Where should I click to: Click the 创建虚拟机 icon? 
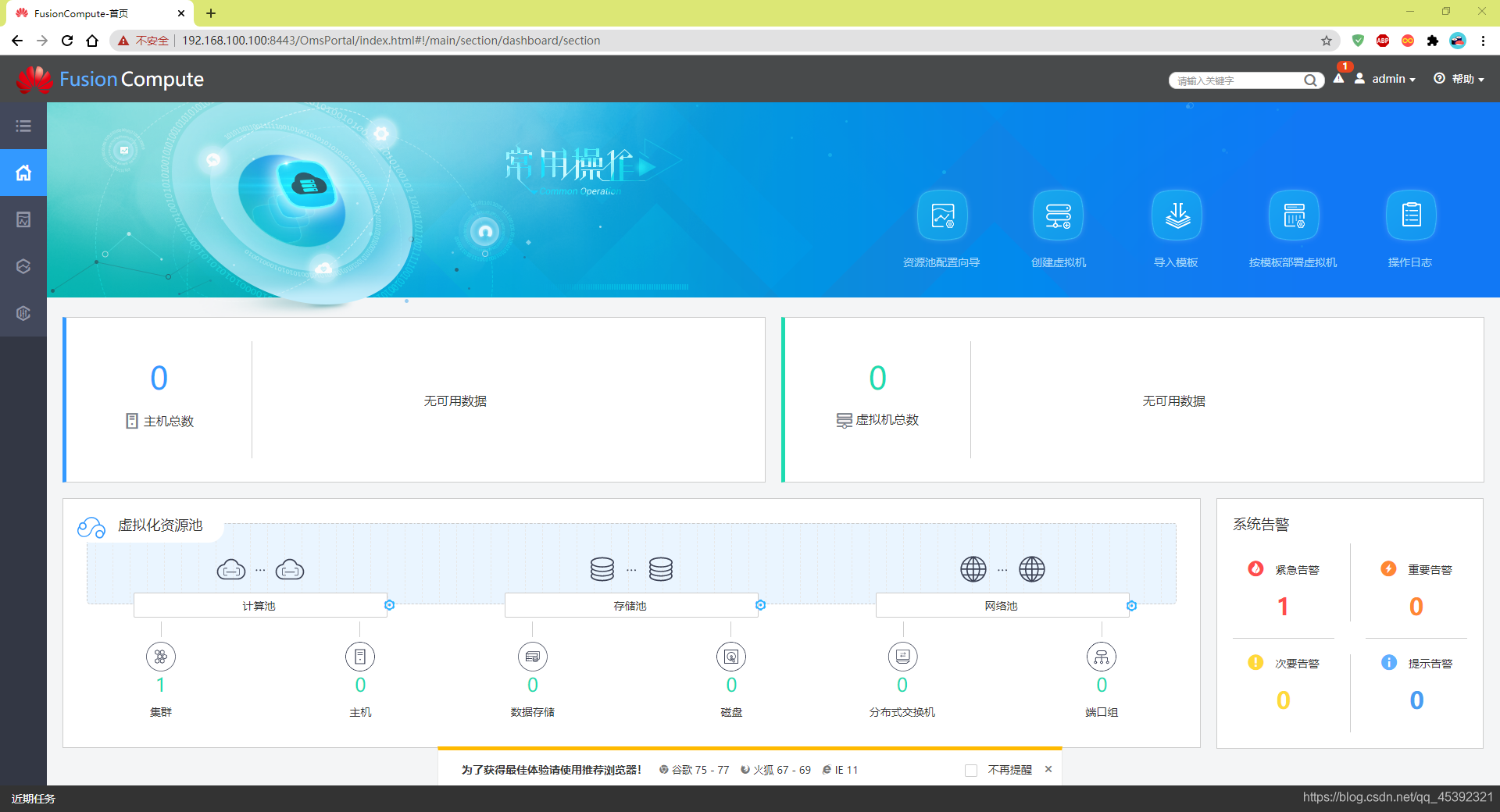pyautogui.click(x=1059, y=215)
